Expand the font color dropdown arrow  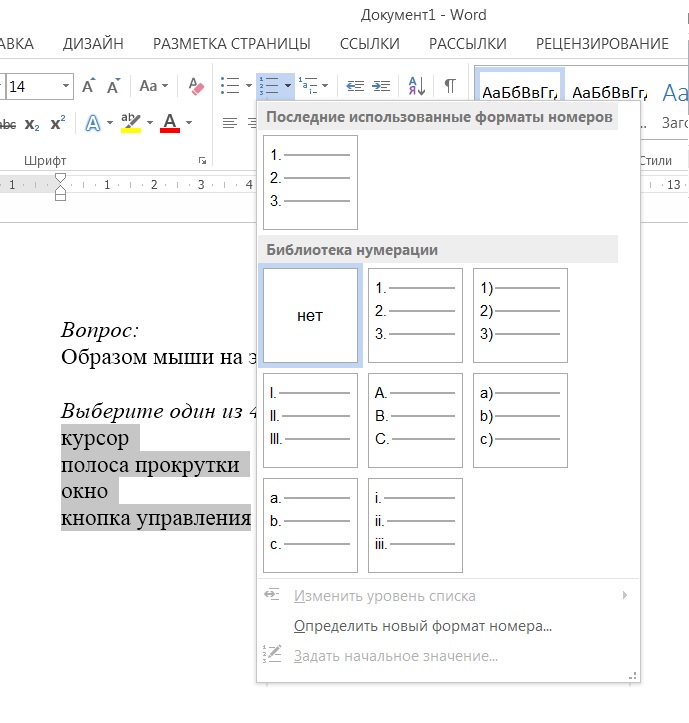[189, 123]
